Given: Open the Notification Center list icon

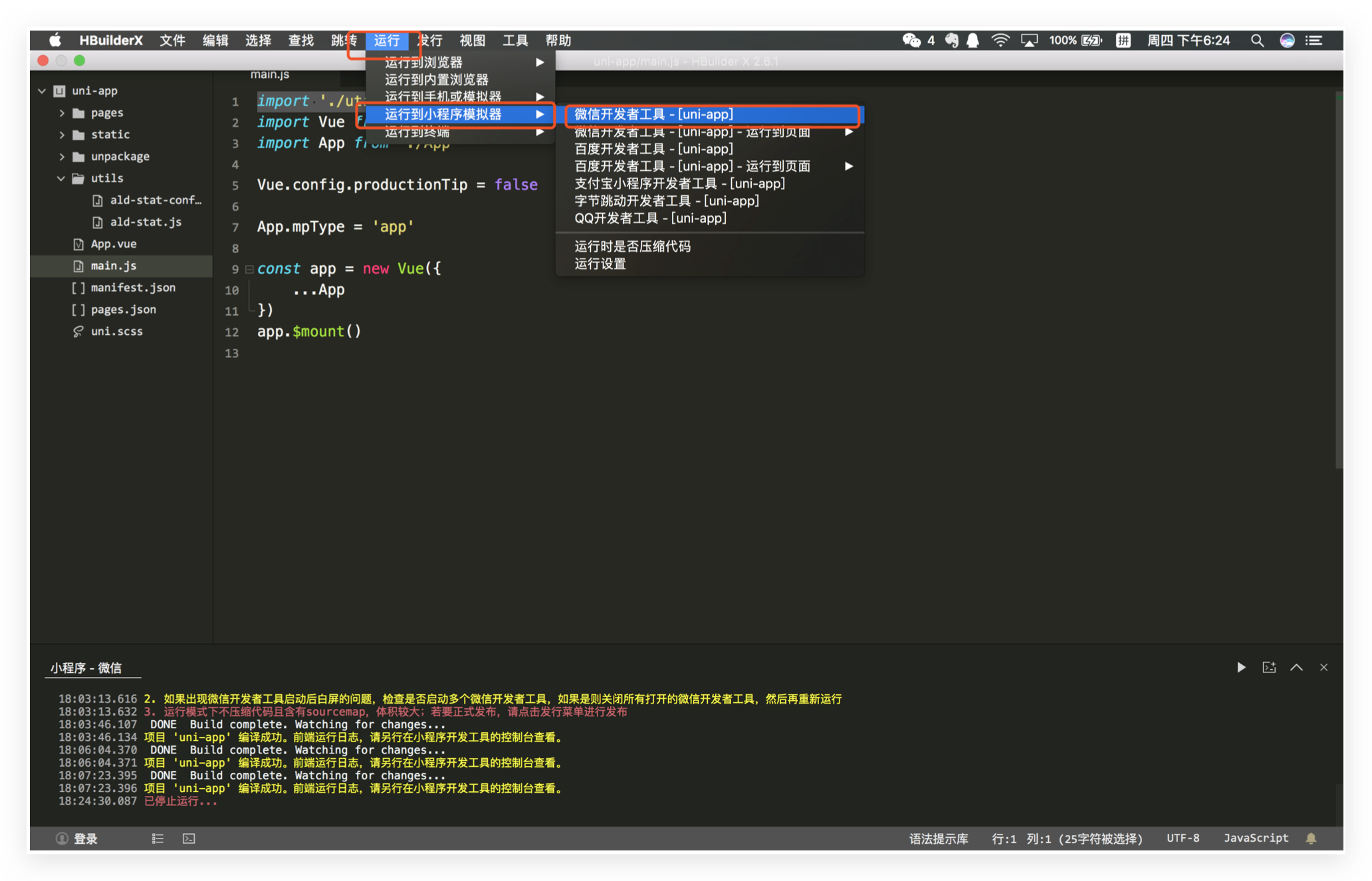Looking at the screenshot, I should click(x=1314, y=41).
